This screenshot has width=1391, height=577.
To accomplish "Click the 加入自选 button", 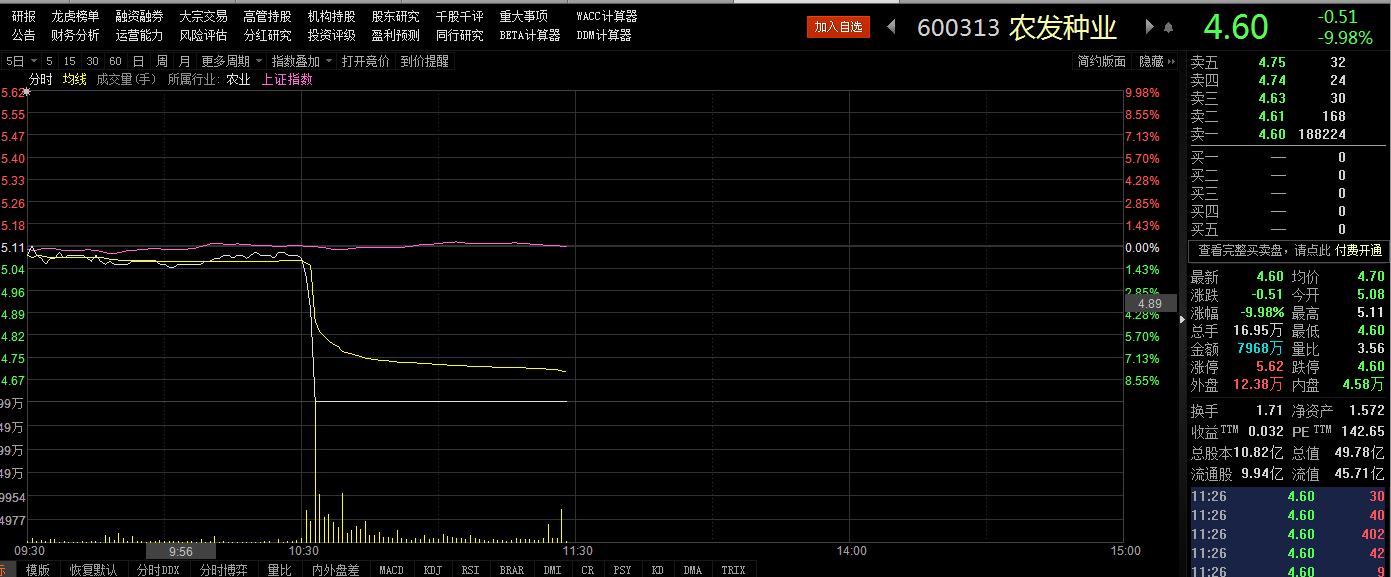I will pos(838,27).
